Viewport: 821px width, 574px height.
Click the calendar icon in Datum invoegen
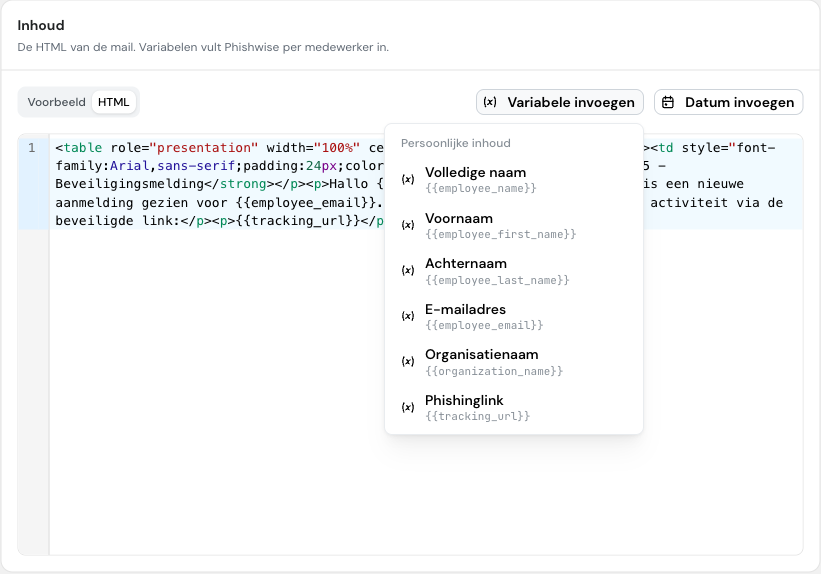click(x=668, y=102)
